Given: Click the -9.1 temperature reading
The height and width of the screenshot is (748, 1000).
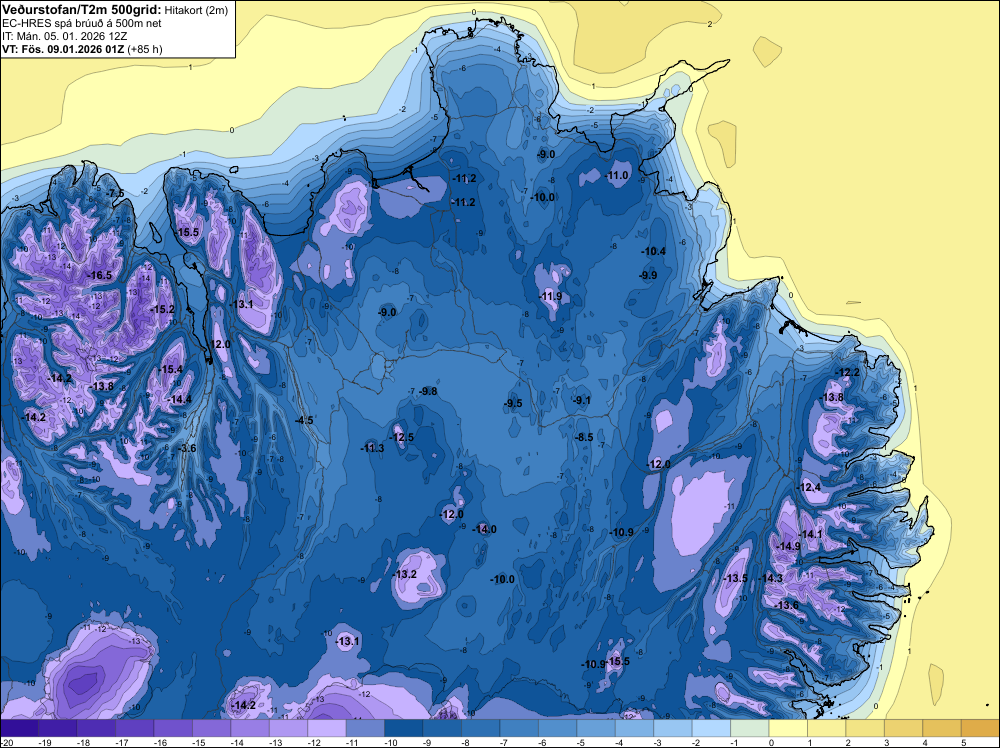Looking at the screenshot, I should tap(582, 400).
